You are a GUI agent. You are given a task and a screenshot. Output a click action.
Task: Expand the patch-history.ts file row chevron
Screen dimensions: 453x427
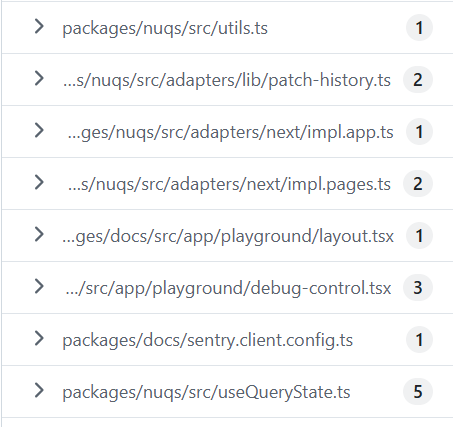click(x=39, y=79)
